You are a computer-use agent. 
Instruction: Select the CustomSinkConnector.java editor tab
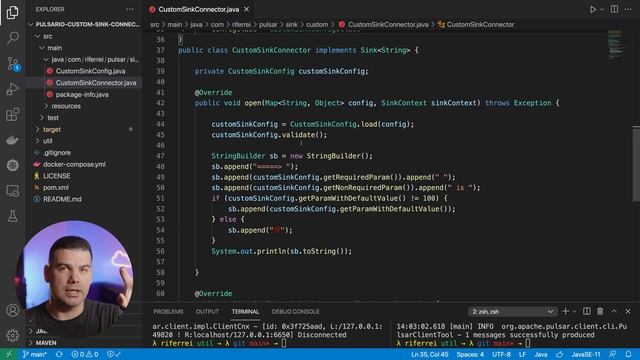click(x=199, y=9)
